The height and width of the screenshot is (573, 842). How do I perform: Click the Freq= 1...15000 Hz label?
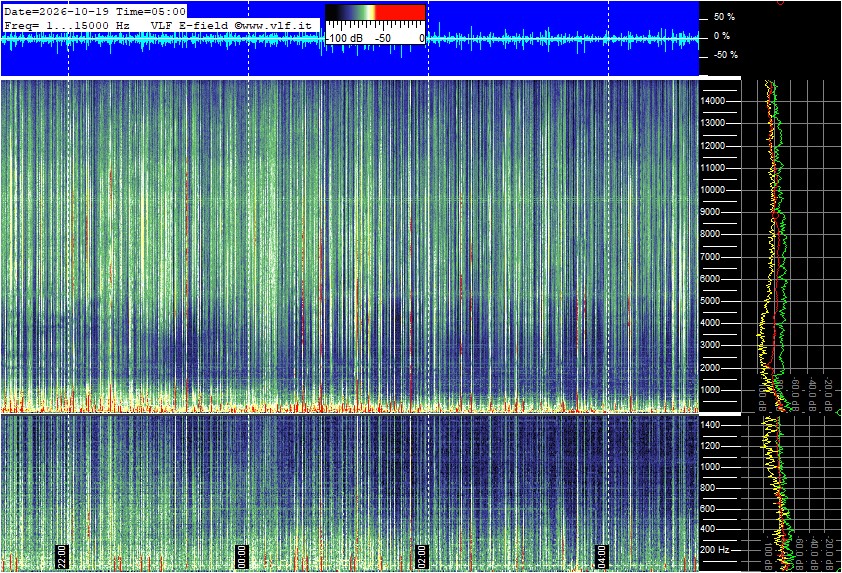tap(67, 25)
